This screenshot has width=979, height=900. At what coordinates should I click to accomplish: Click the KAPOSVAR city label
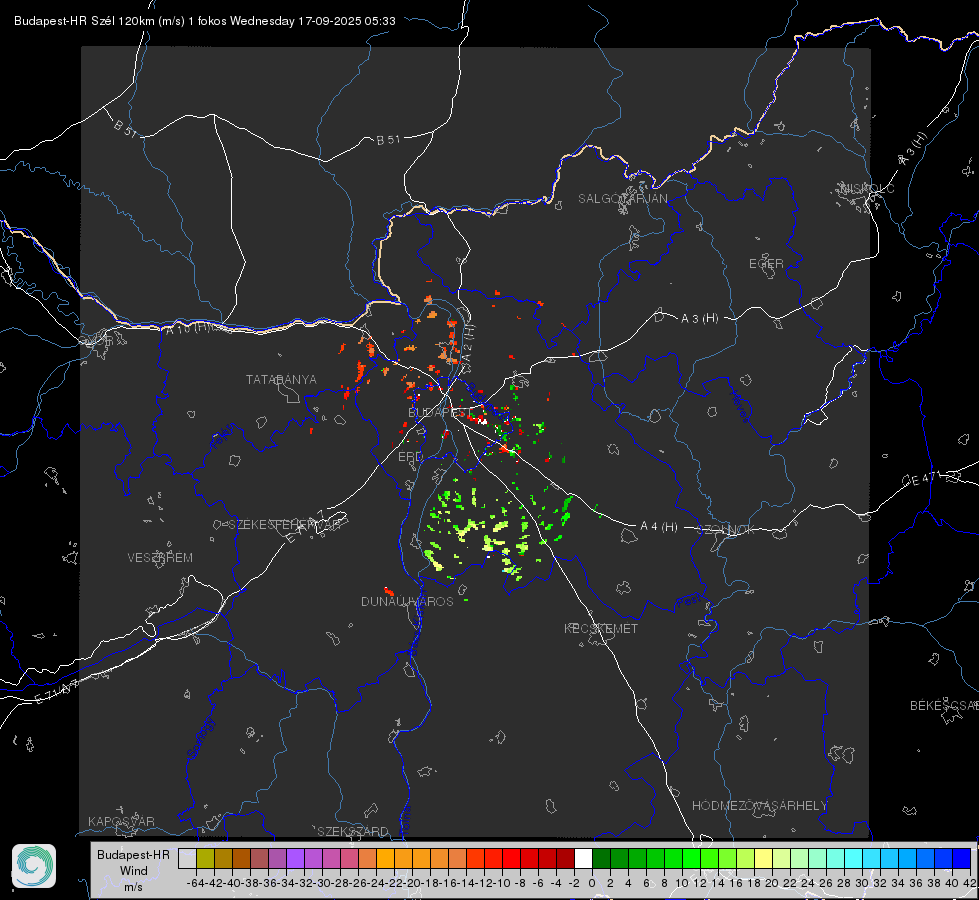(121, 822)
